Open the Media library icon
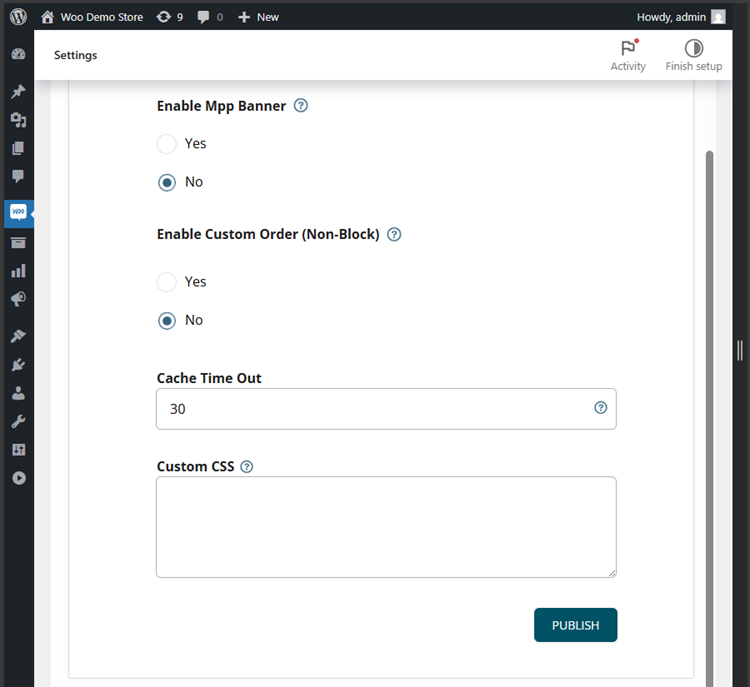750x687 pixels. (x=18, y=120)
